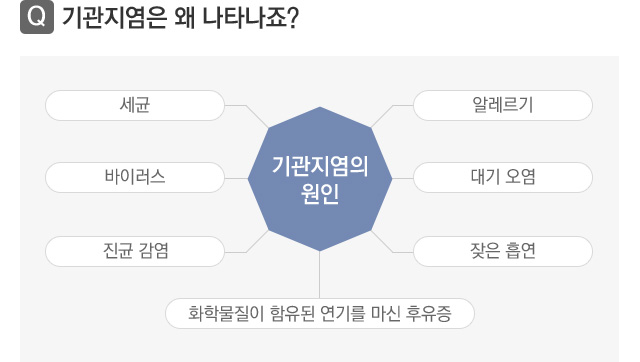Screen dimensions: 640x362
Task: Click the gray Q icon beside the heading
Action: (37, 17)
